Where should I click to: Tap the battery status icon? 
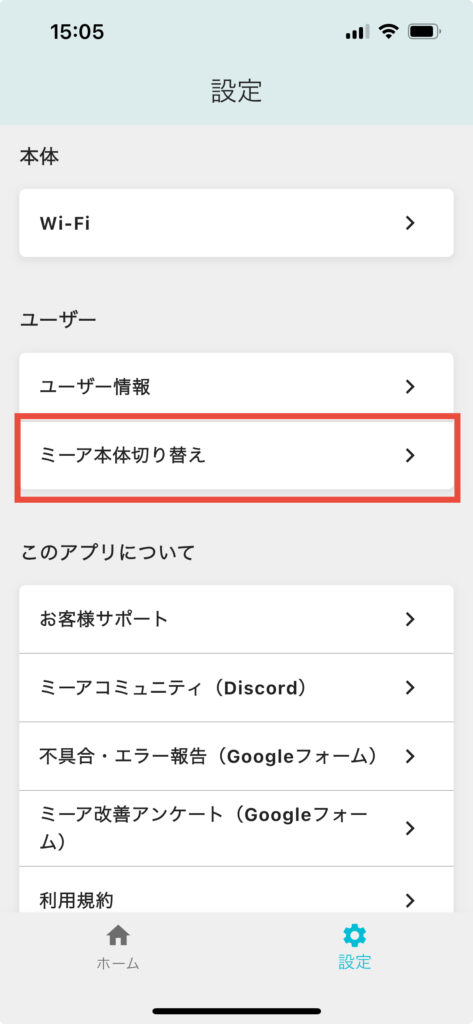pos(424,31)
